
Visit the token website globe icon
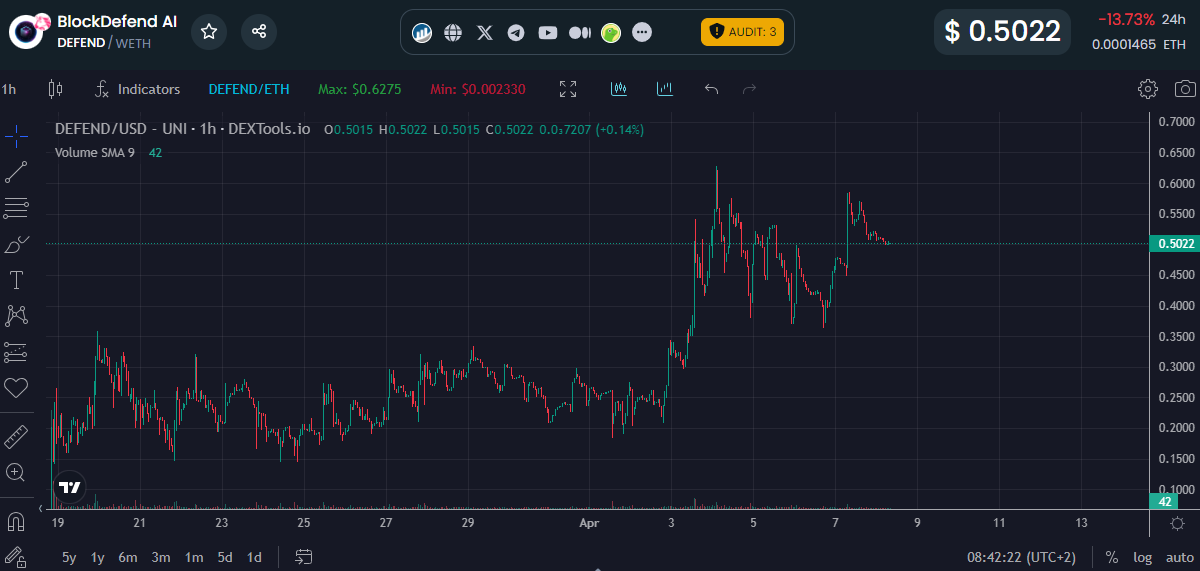[x=453, y=33]
